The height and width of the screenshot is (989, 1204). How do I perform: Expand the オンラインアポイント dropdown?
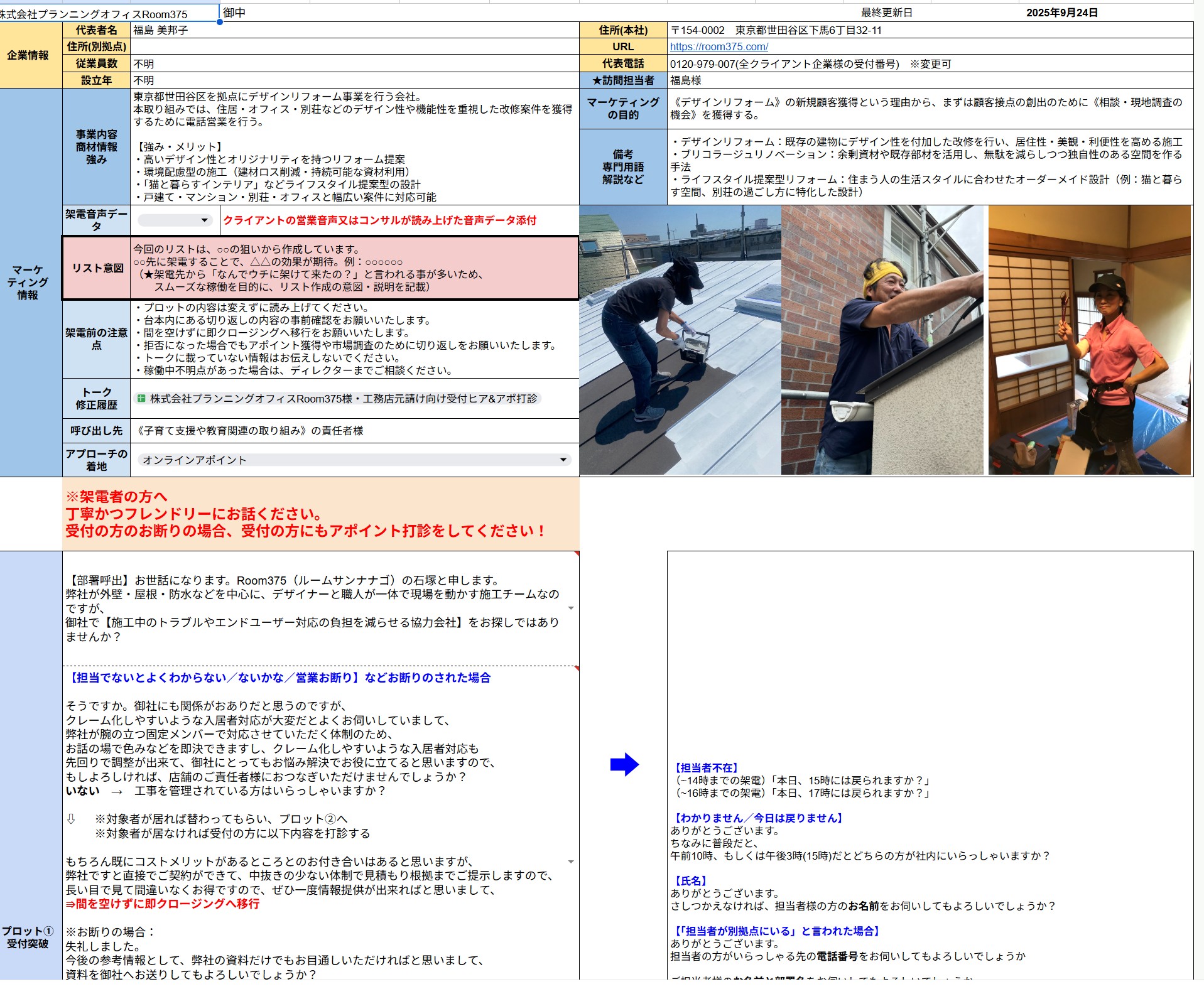click(563, 460)
